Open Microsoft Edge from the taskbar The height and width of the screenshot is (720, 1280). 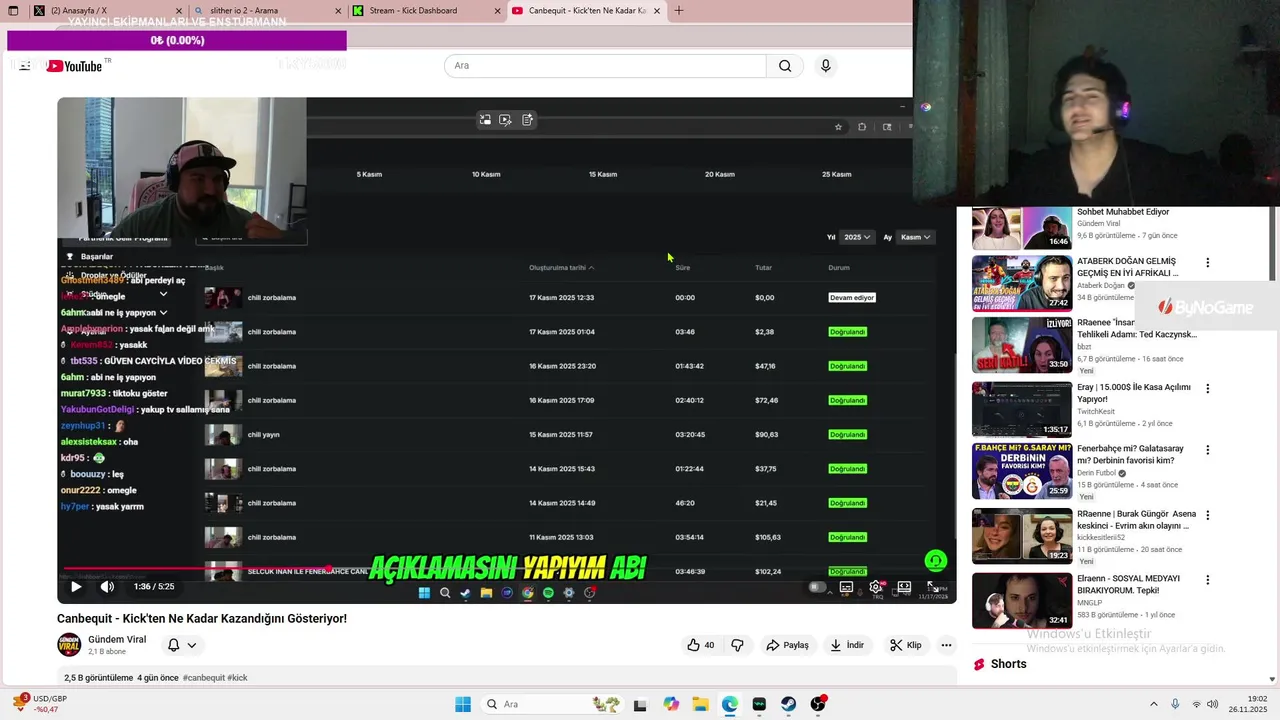tap(730, 704)
